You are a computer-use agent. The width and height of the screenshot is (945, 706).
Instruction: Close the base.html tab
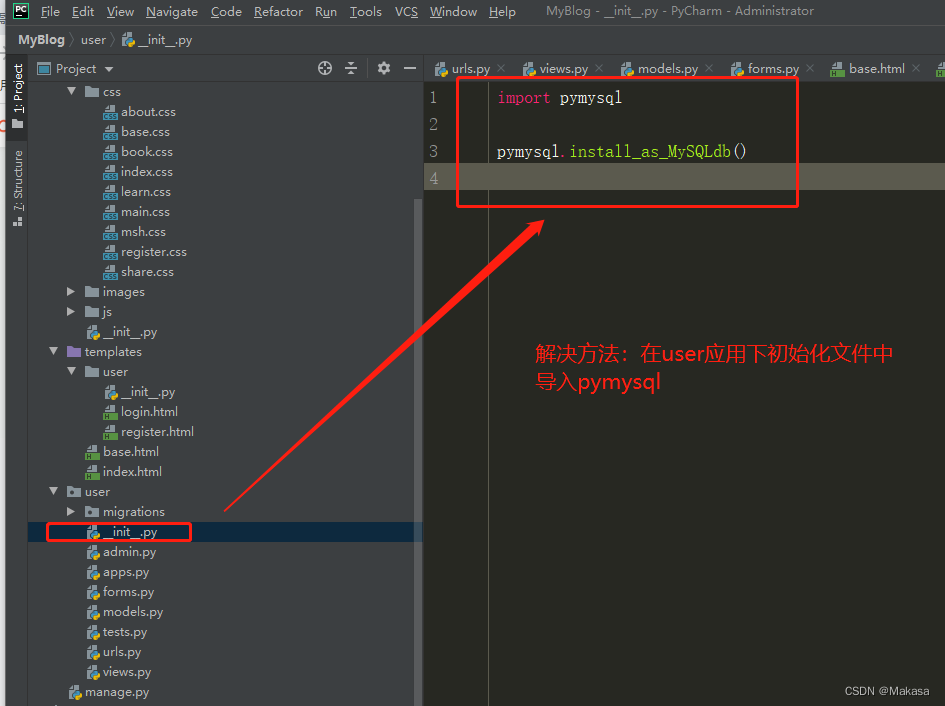(x=916, y=68)
